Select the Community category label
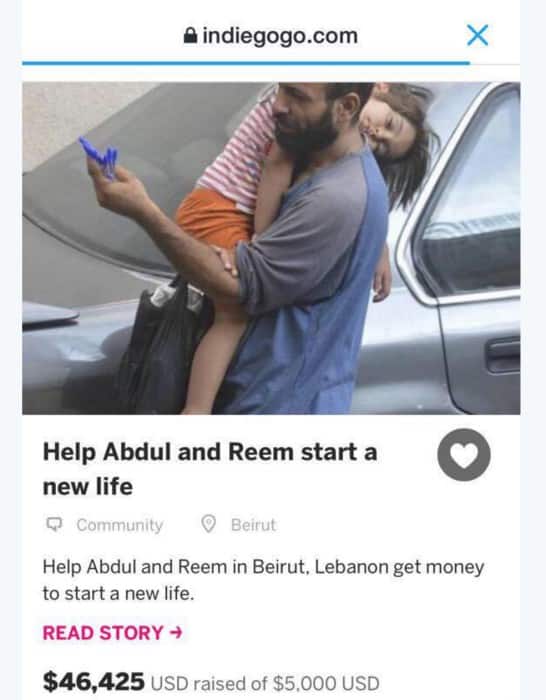This screenshot has height=700, width=546. (x=120, y=525)
